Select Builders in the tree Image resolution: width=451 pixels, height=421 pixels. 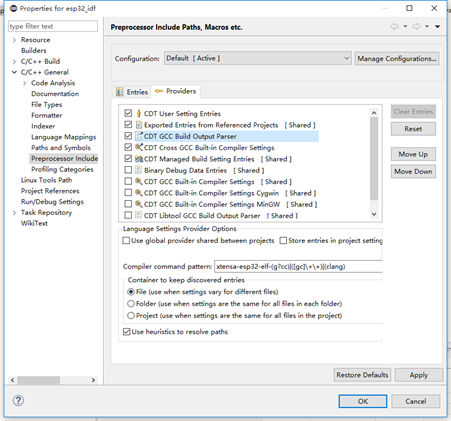coord(34,51)
